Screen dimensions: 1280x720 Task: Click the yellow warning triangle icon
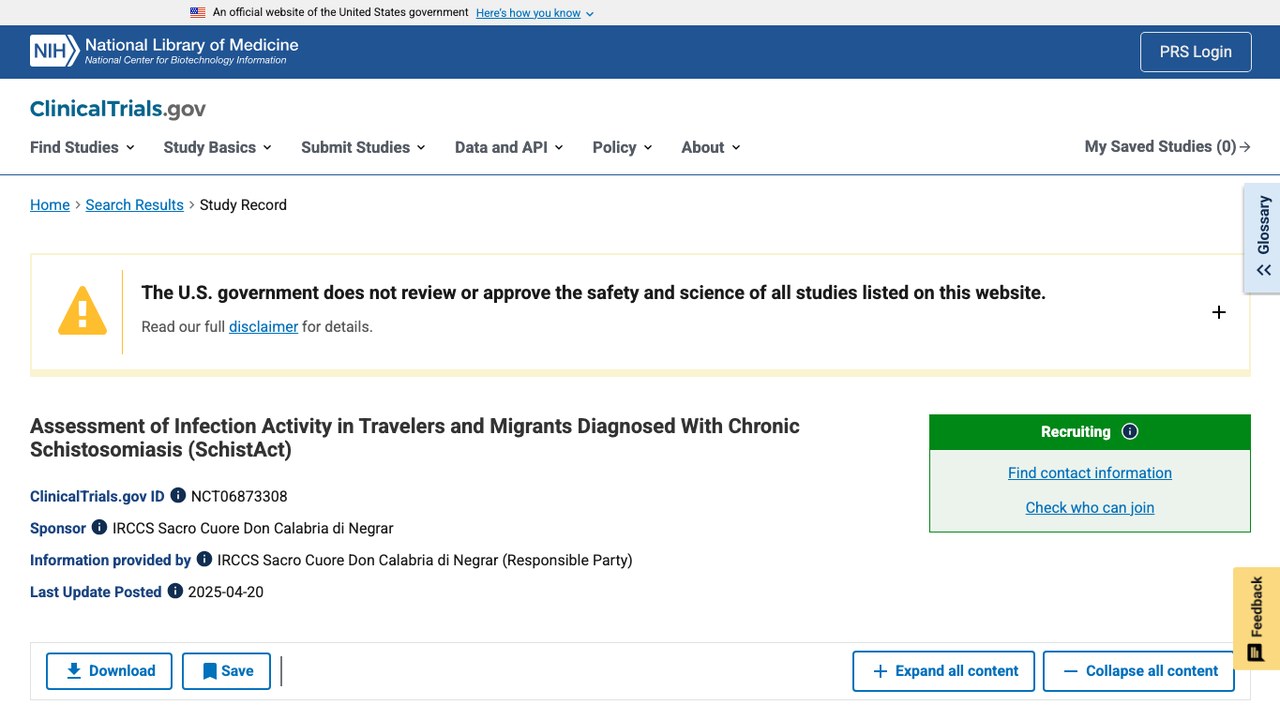point(82,310)
